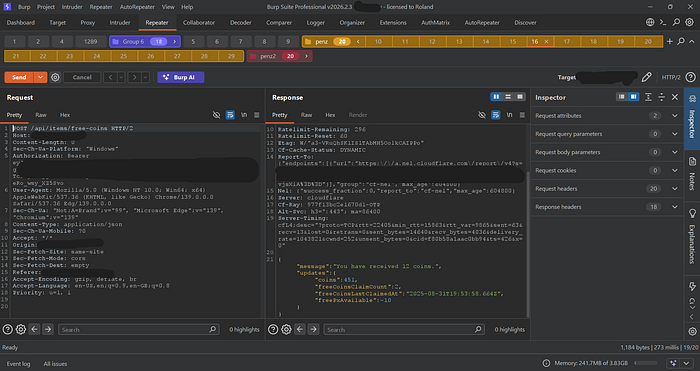Close Repeater tab 16

point(546,42)
